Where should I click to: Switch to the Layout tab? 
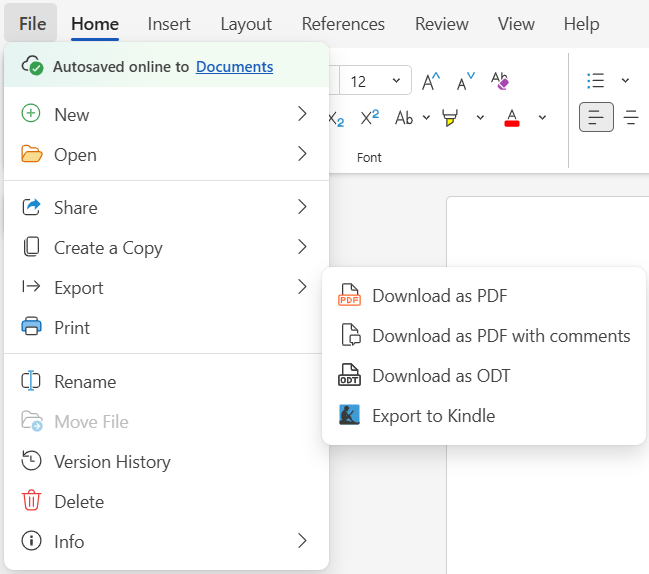tap(246, 24)
